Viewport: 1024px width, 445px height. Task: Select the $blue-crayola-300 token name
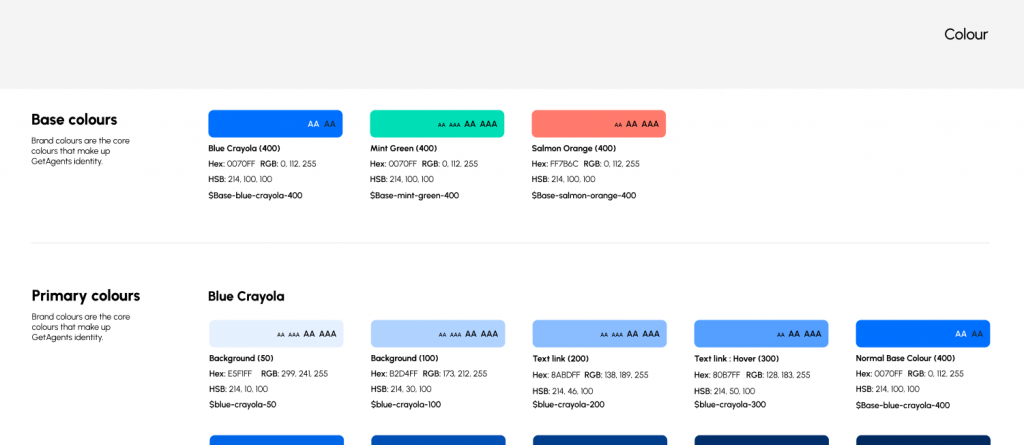click(730, 405)
